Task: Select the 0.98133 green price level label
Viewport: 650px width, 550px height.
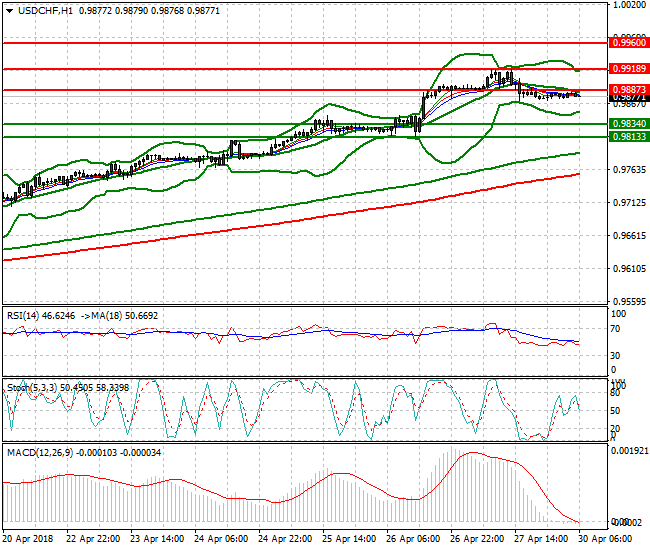Action: click(629, 136)
